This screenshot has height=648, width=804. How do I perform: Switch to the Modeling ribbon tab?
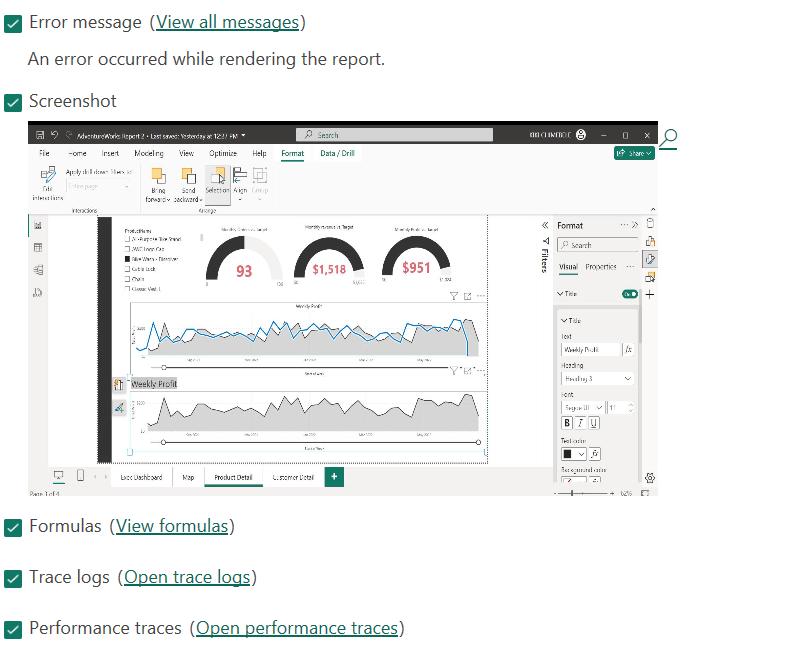[x=149, y=153]
